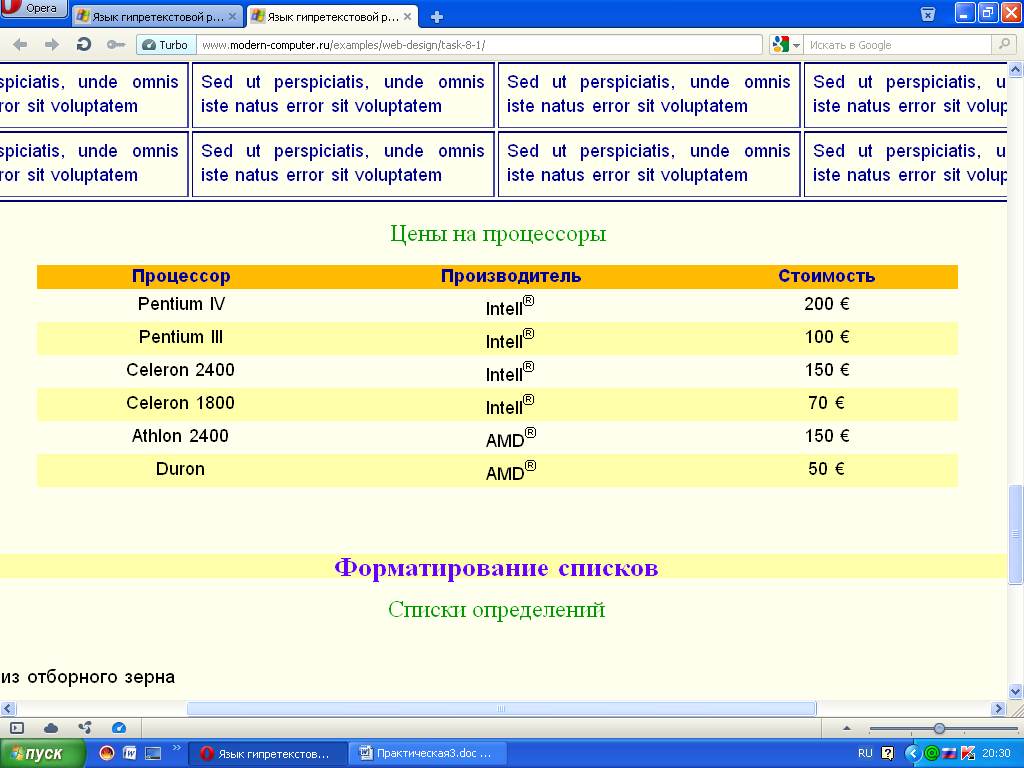Click the vertical scrollbar up arrow
Image resolution: width=1024 pixels, height=768 pixels.
click(1016, 69)
